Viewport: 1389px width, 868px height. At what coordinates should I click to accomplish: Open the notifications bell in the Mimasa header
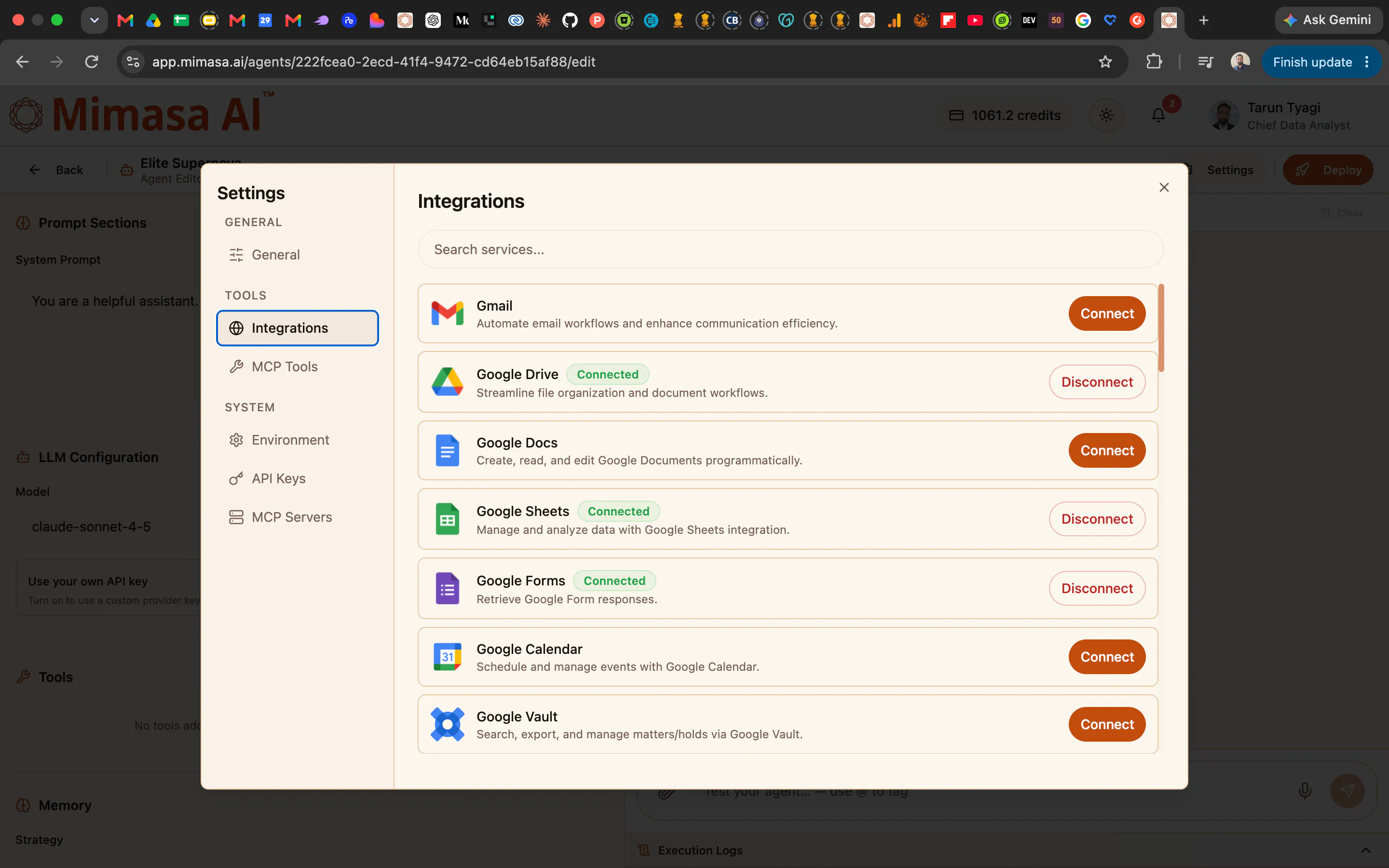coord(1158,115)
